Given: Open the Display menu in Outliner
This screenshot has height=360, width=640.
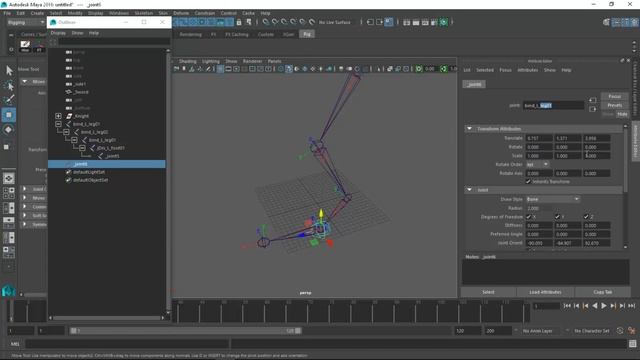Looking at the screenshot, I should [x=58, y=33].
